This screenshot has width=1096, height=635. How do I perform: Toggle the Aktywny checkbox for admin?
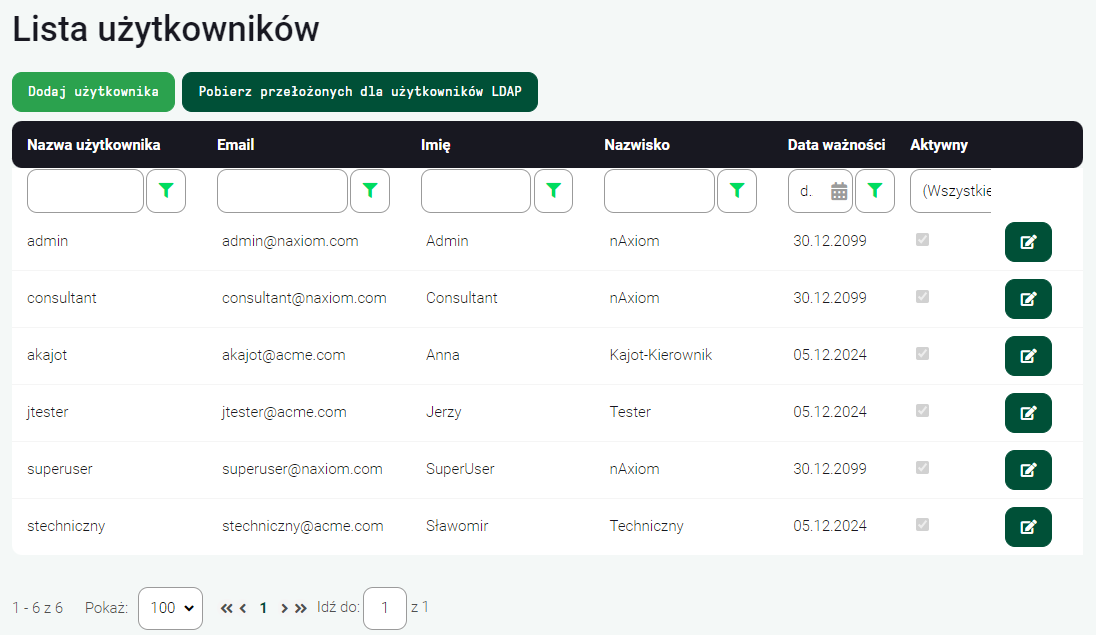[922, 239]
